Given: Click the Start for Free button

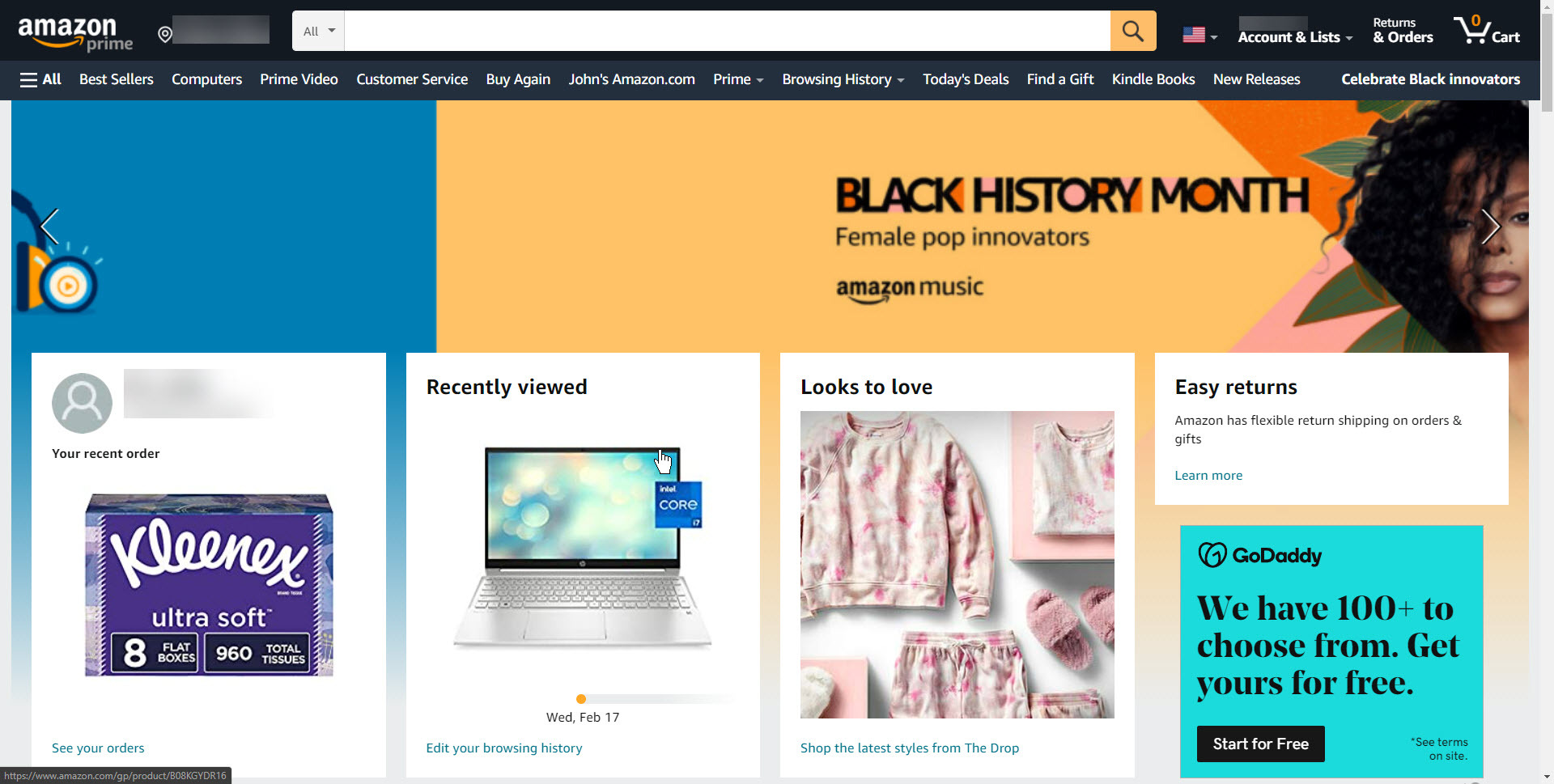Looking at the screenshot, I should tap(1260, 744).
